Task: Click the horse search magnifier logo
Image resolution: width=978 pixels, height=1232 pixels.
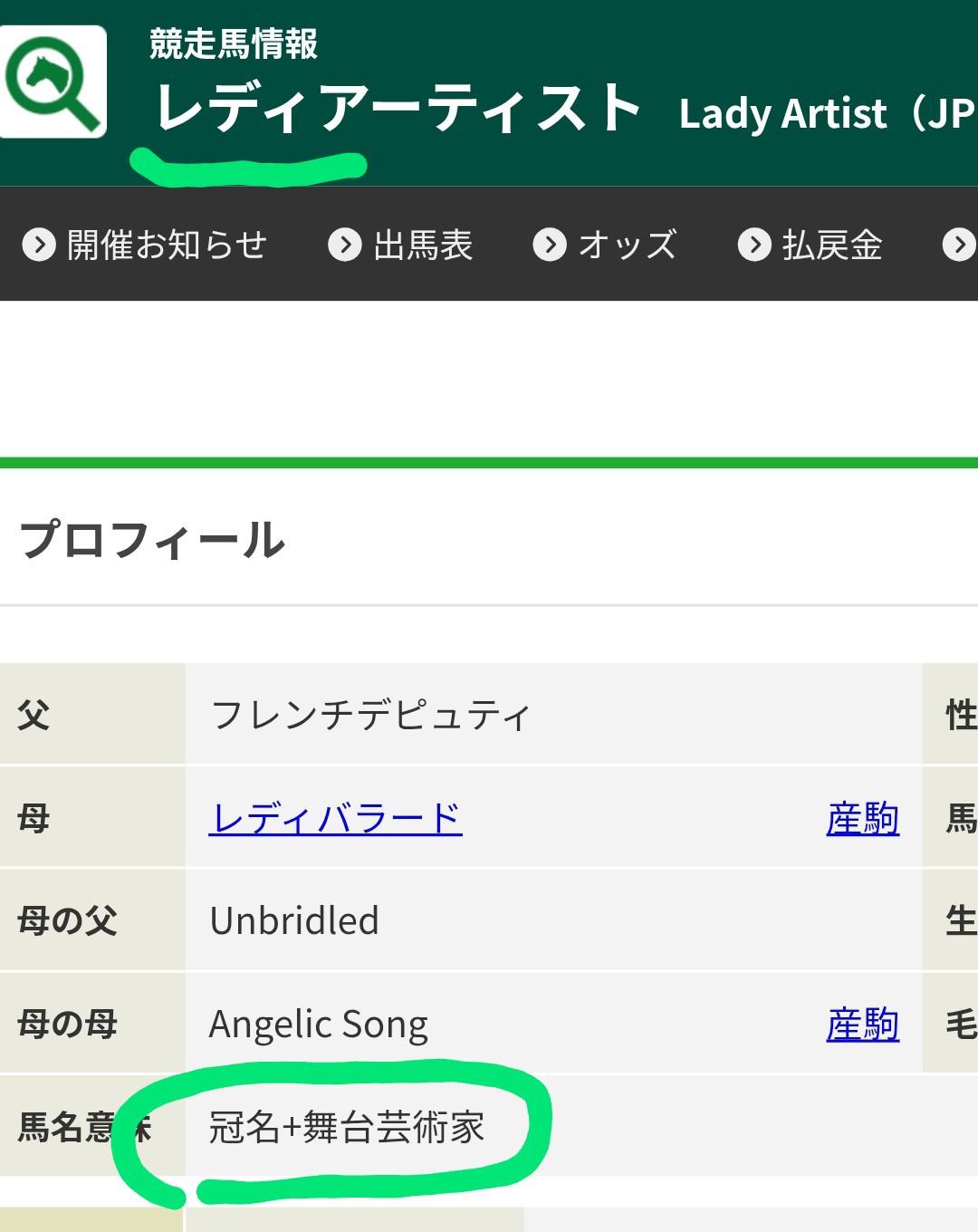Action: 54,82
